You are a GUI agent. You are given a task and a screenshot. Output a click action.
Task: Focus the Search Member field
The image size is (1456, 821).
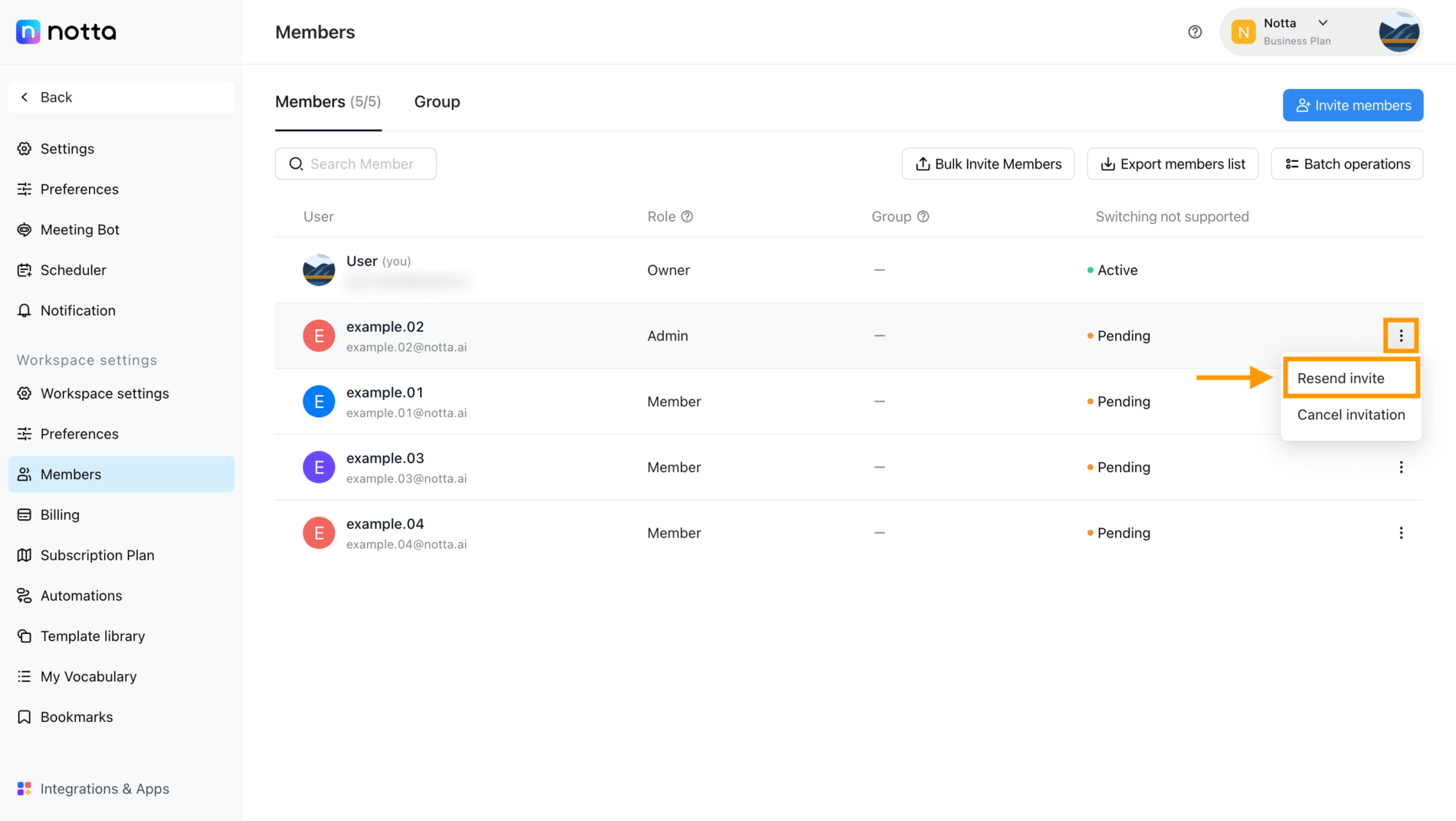[x=356, y=164]
